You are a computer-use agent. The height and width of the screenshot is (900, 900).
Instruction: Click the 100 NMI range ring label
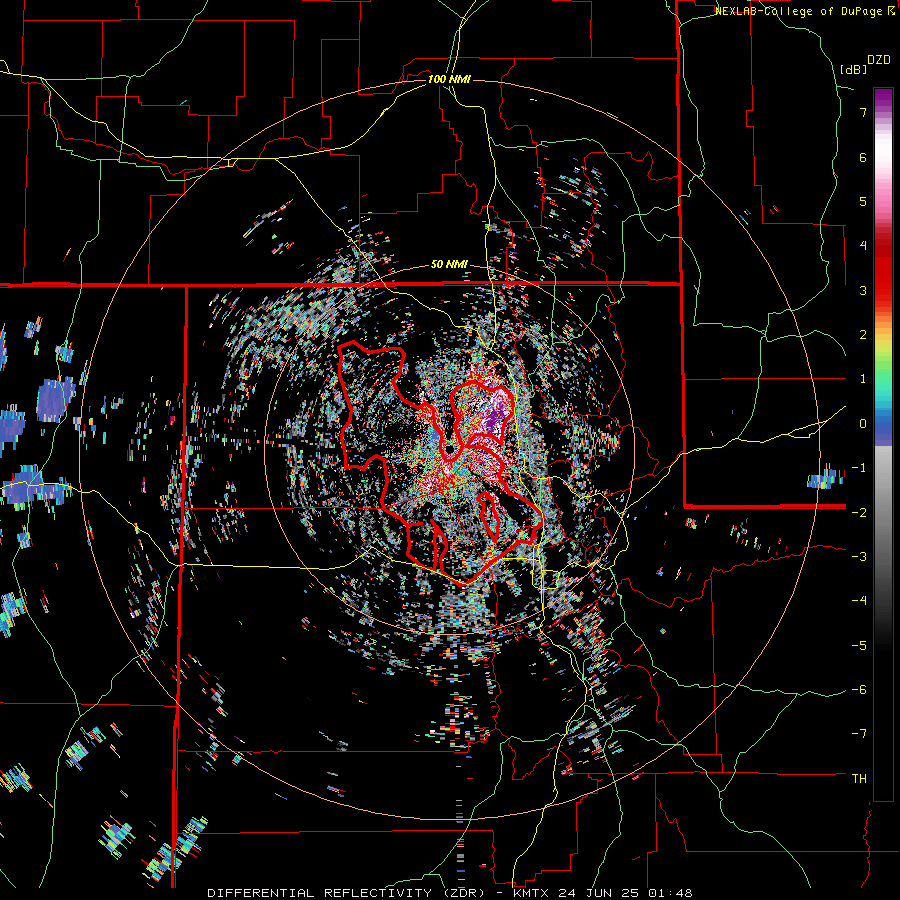[x=449, y=79]
